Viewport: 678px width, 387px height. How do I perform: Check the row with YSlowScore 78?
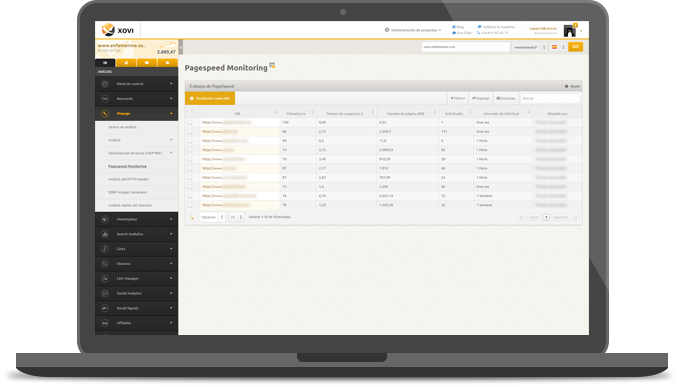click(190, 205)
